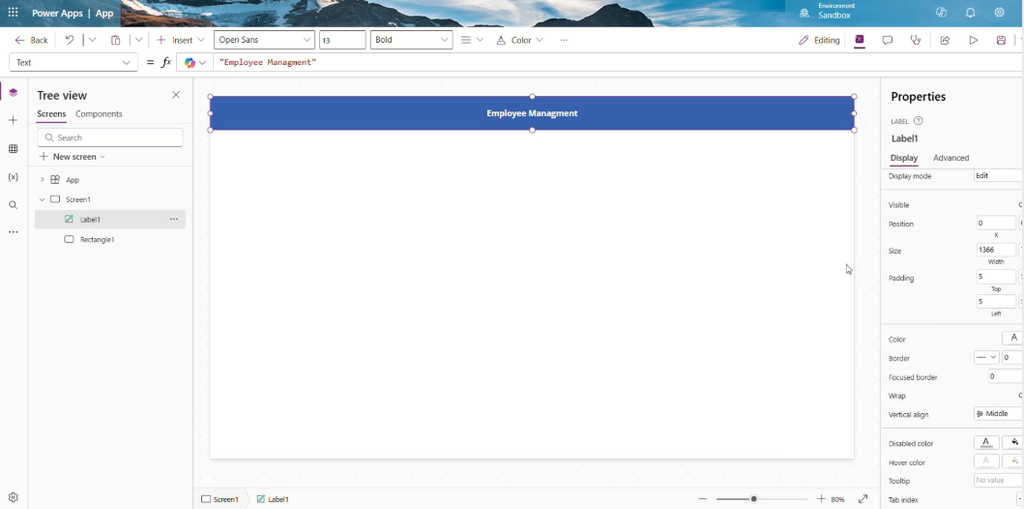Click the Insert plus icon in left rail
This screenshot has width=1024, height=509.
point(13,120)
